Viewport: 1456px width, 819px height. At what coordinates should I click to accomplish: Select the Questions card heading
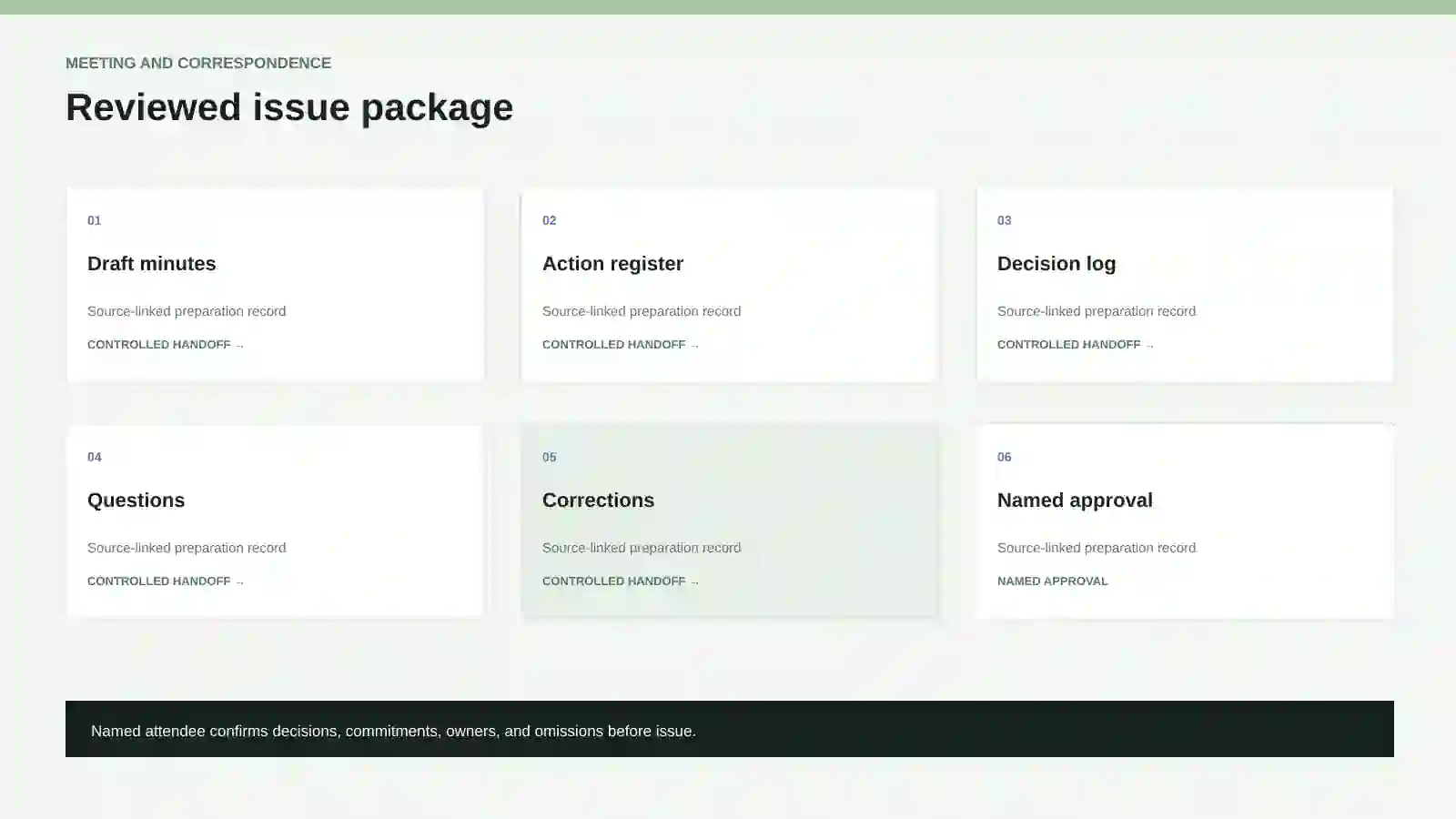136,500
